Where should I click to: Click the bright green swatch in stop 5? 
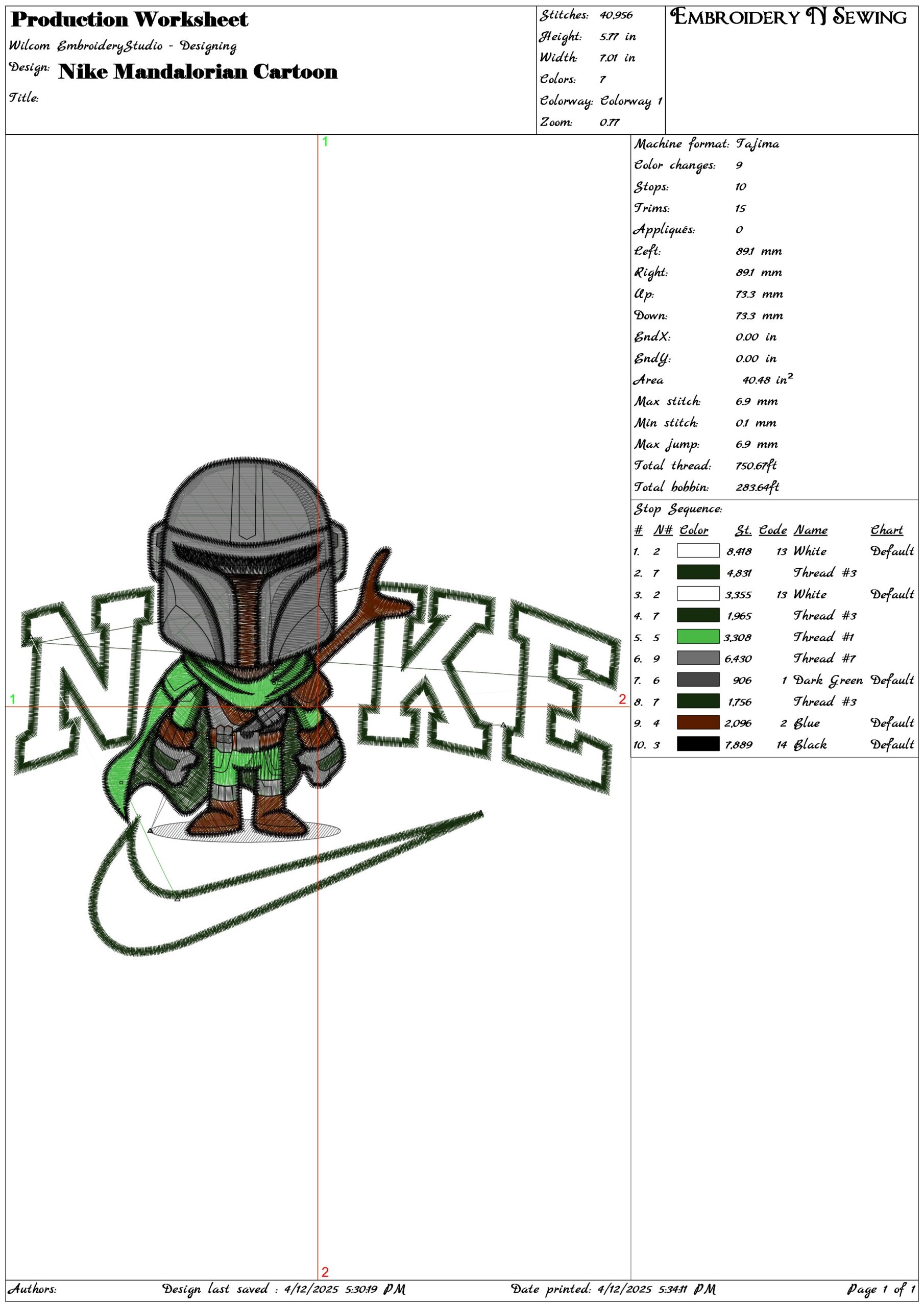pyautogui.click(x=698, y=637)
